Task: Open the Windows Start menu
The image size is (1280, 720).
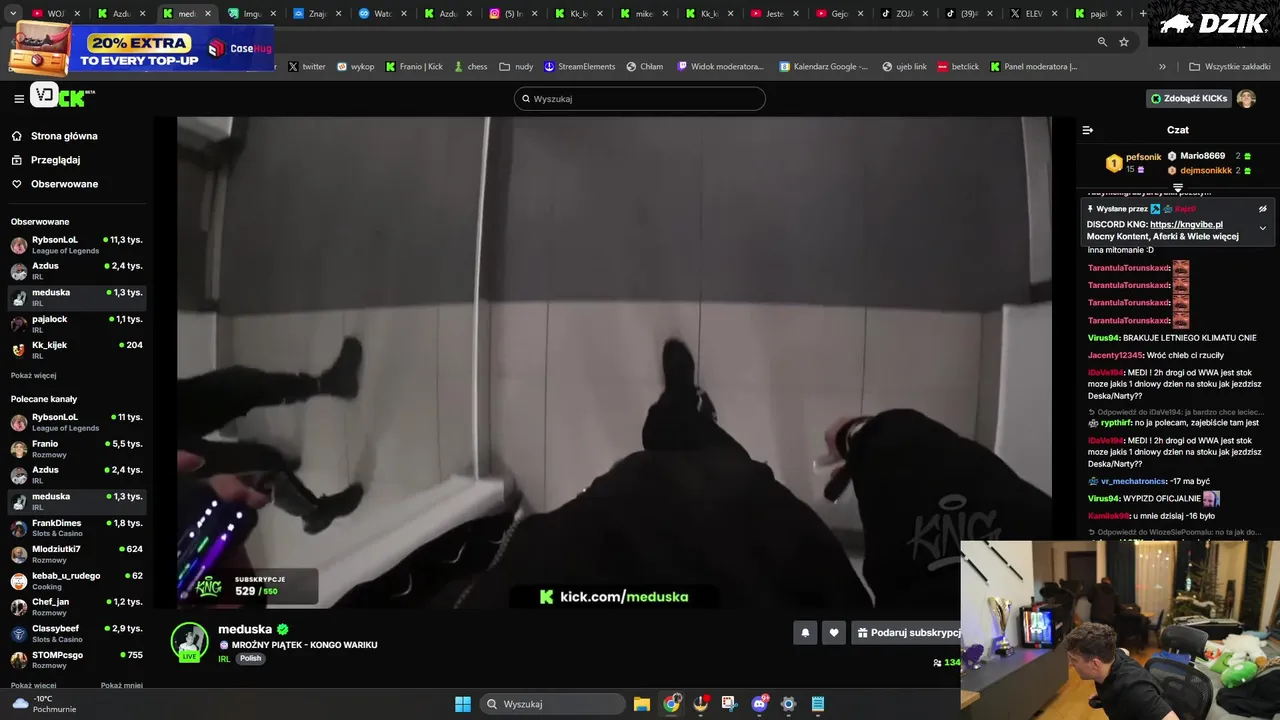Action: [x=463, y=704]
